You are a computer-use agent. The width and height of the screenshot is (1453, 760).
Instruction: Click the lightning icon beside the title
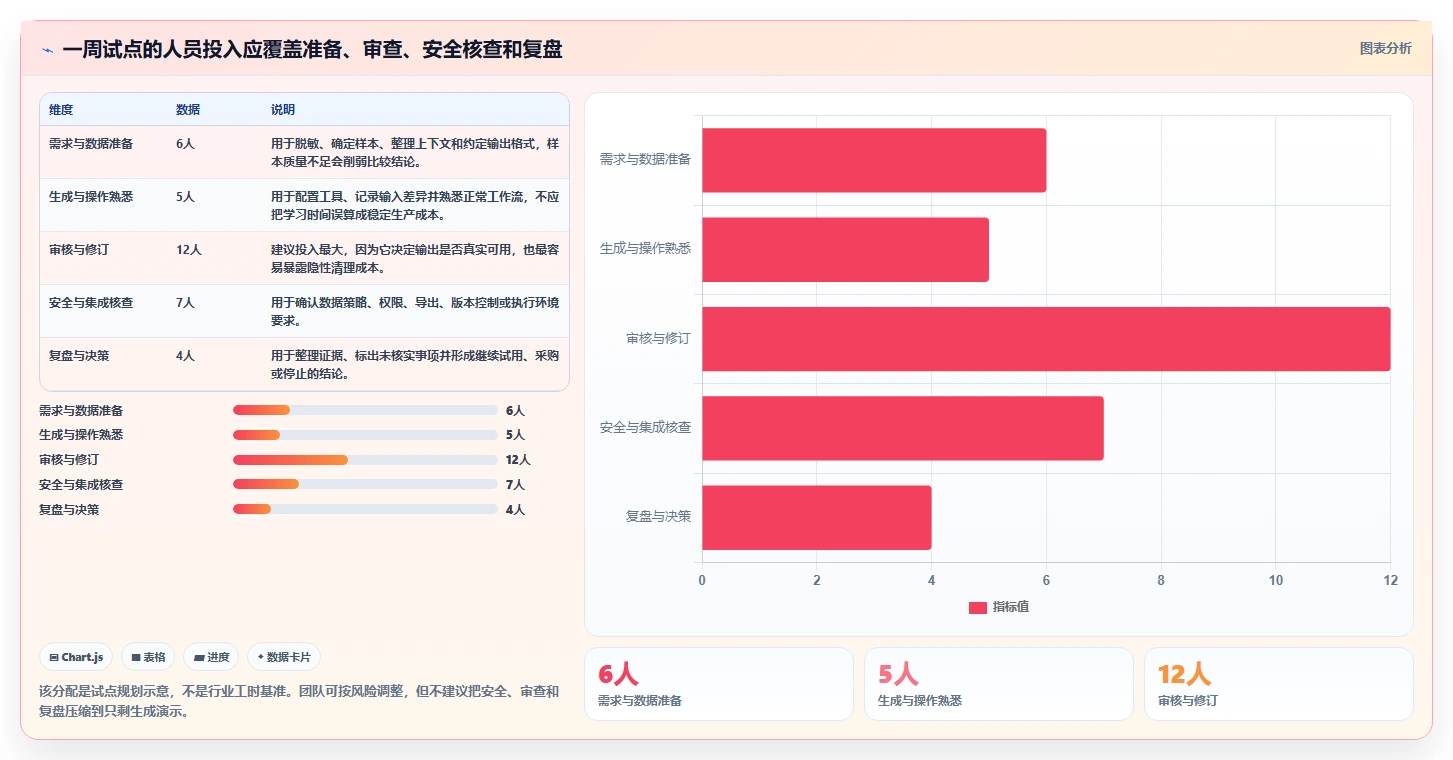(x=47, y=50)
